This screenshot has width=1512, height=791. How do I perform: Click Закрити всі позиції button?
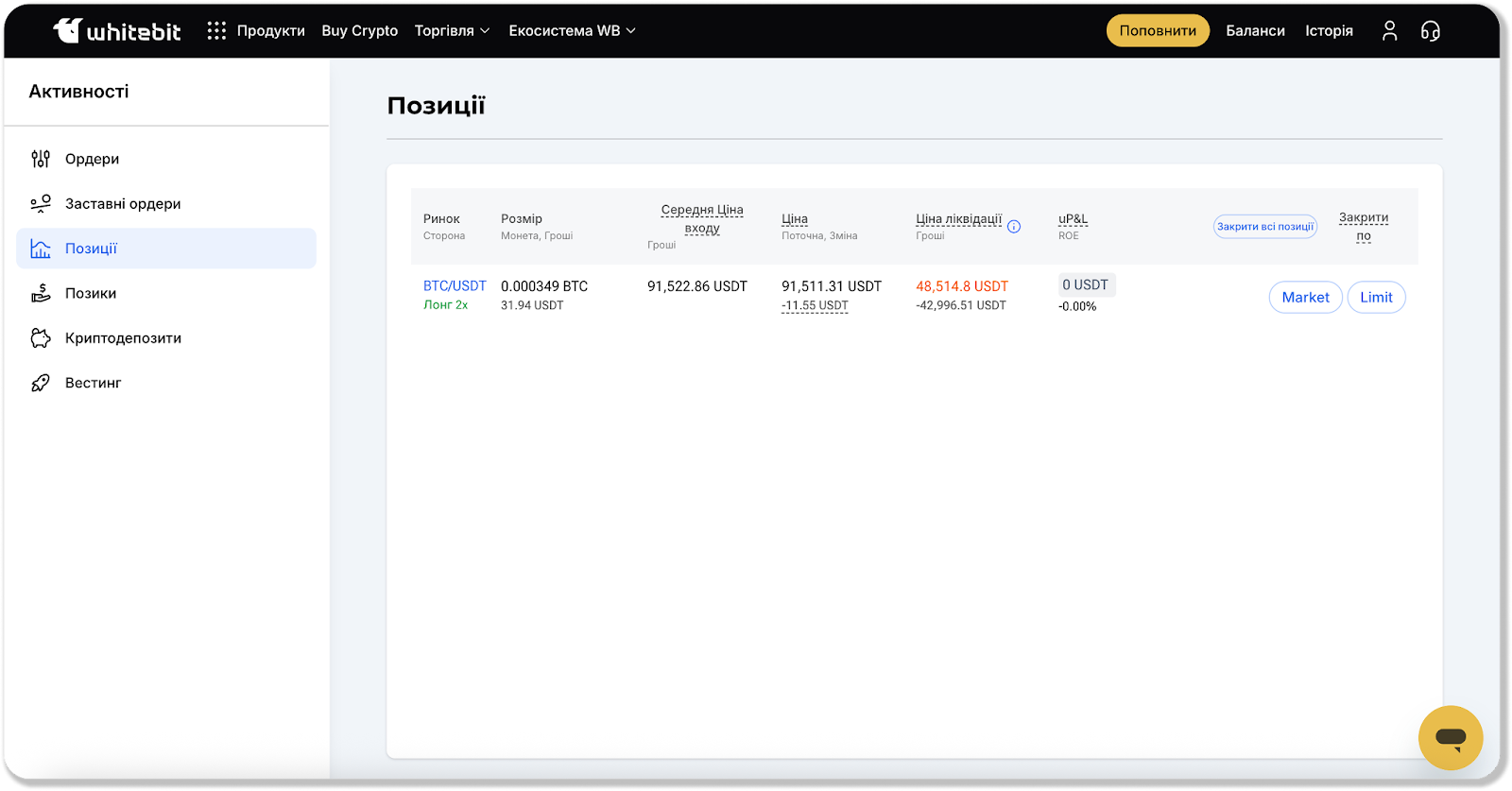tap(1264, 227)
